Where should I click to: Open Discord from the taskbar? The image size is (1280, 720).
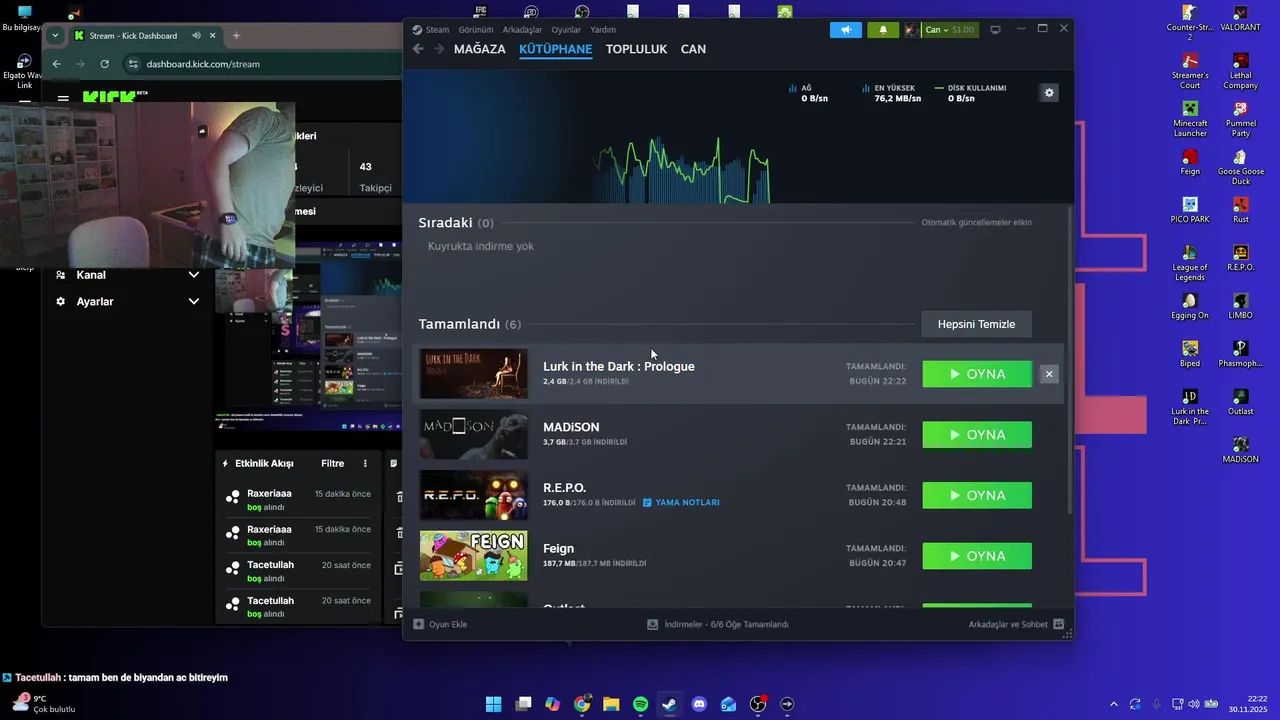click(699, 704)
